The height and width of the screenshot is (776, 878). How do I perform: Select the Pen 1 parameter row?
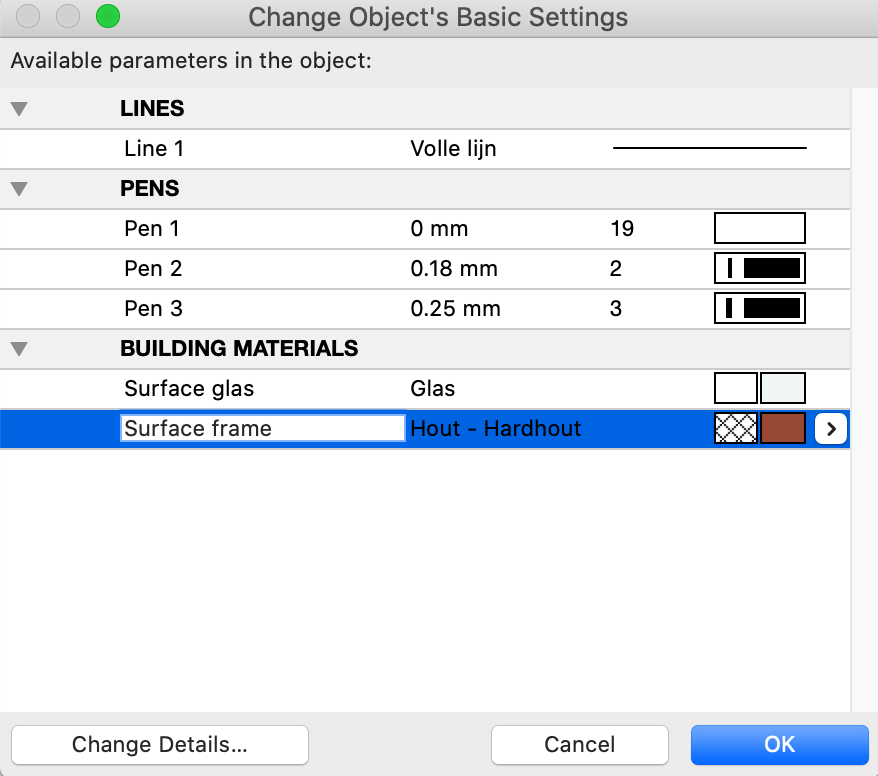(425, 229)
